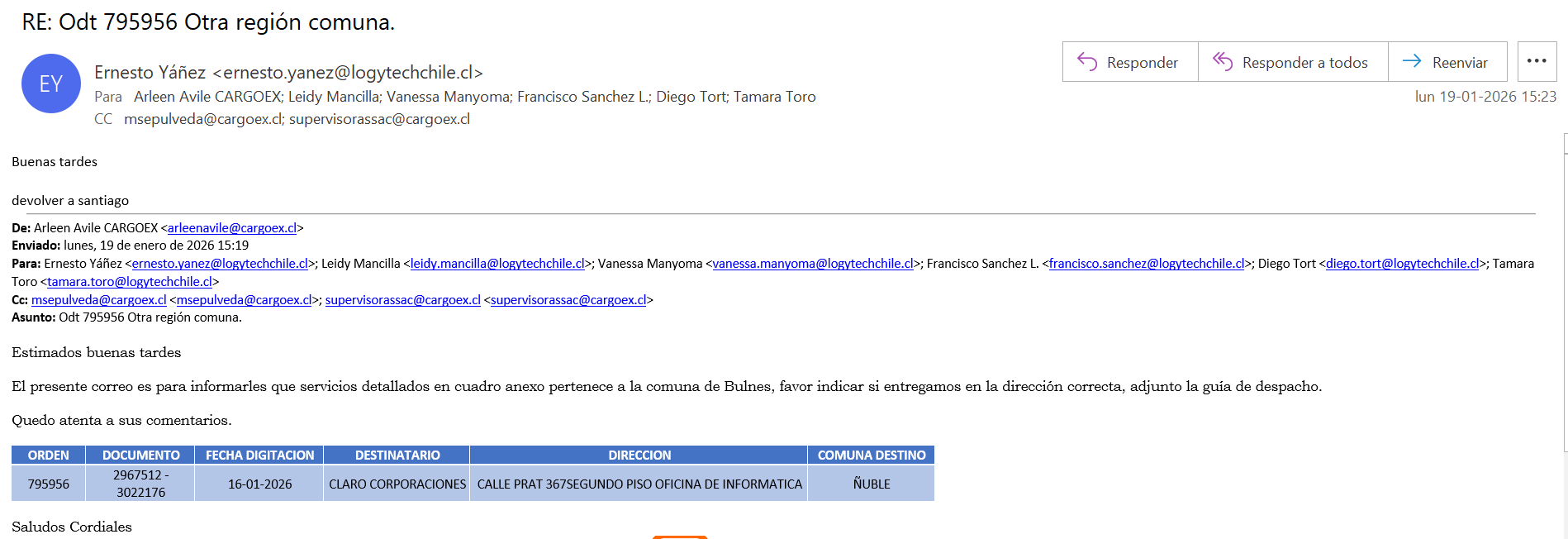
Task: Click the COMUNA DESTINO column header
Action: [x=872, y=456]
